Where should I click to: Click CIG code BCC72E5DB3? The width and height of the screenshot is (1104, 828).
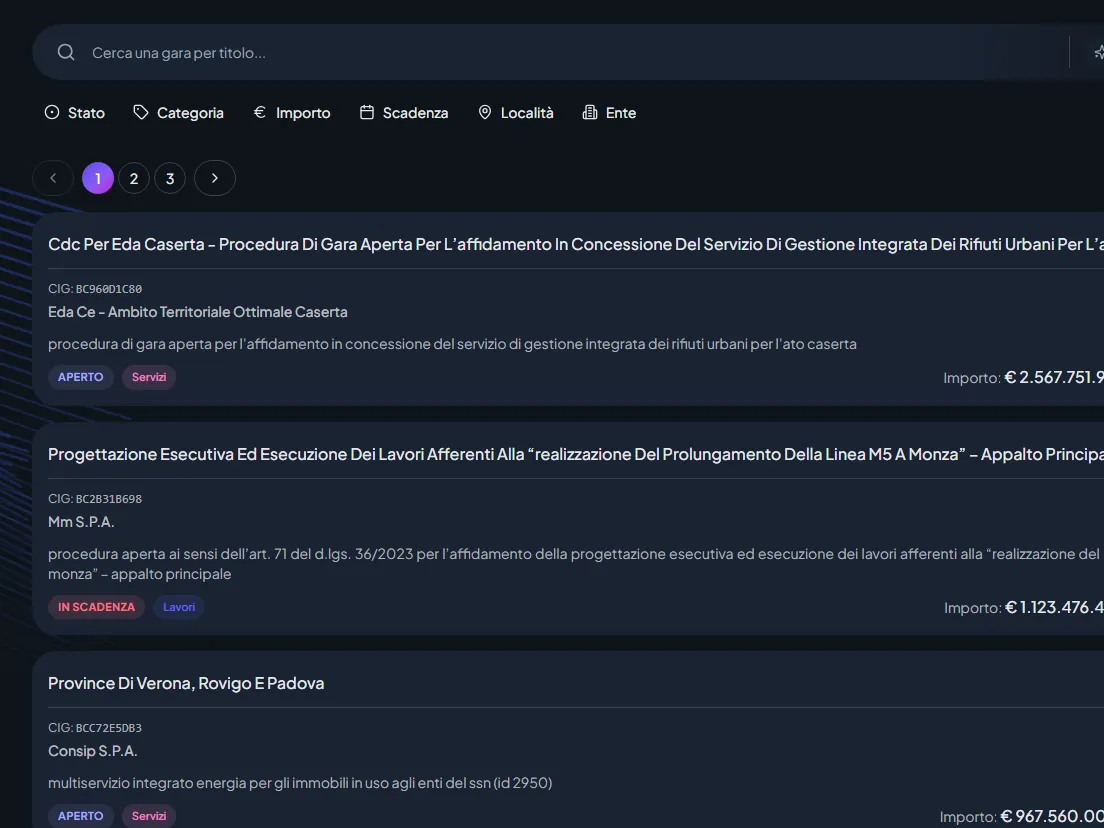(109, 728)
